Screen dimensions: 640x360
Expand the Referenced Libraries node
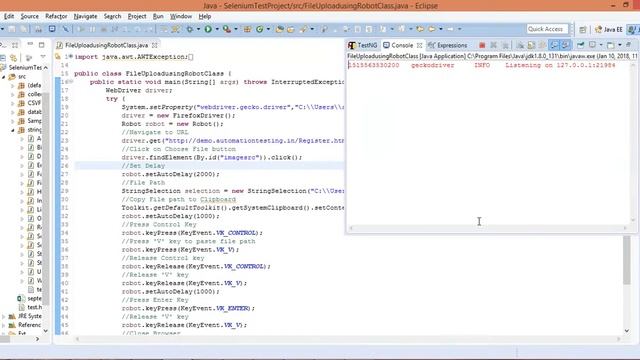click(x=4, y=325)
